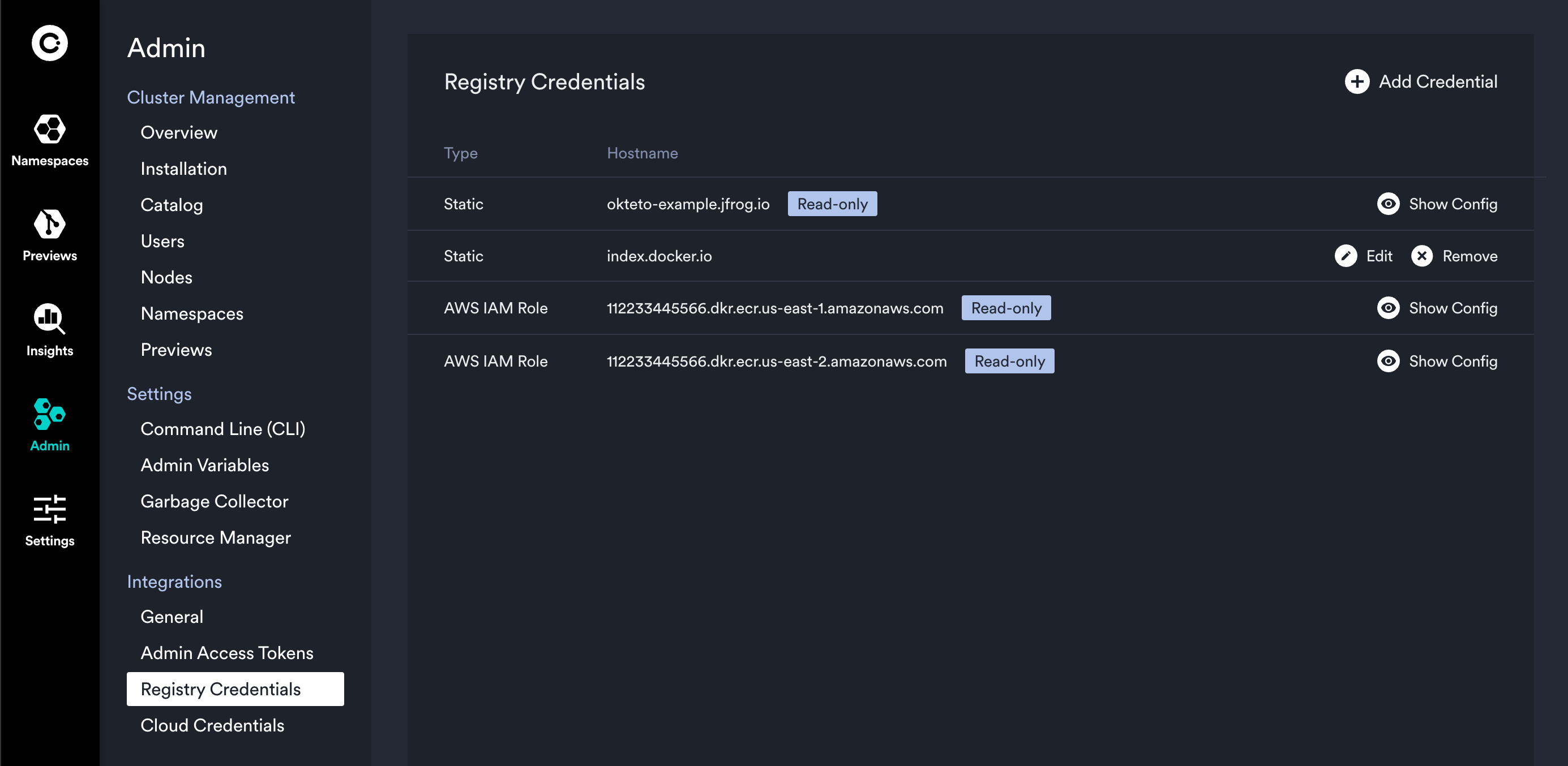Remove the index.docker.io credential

1455,256
